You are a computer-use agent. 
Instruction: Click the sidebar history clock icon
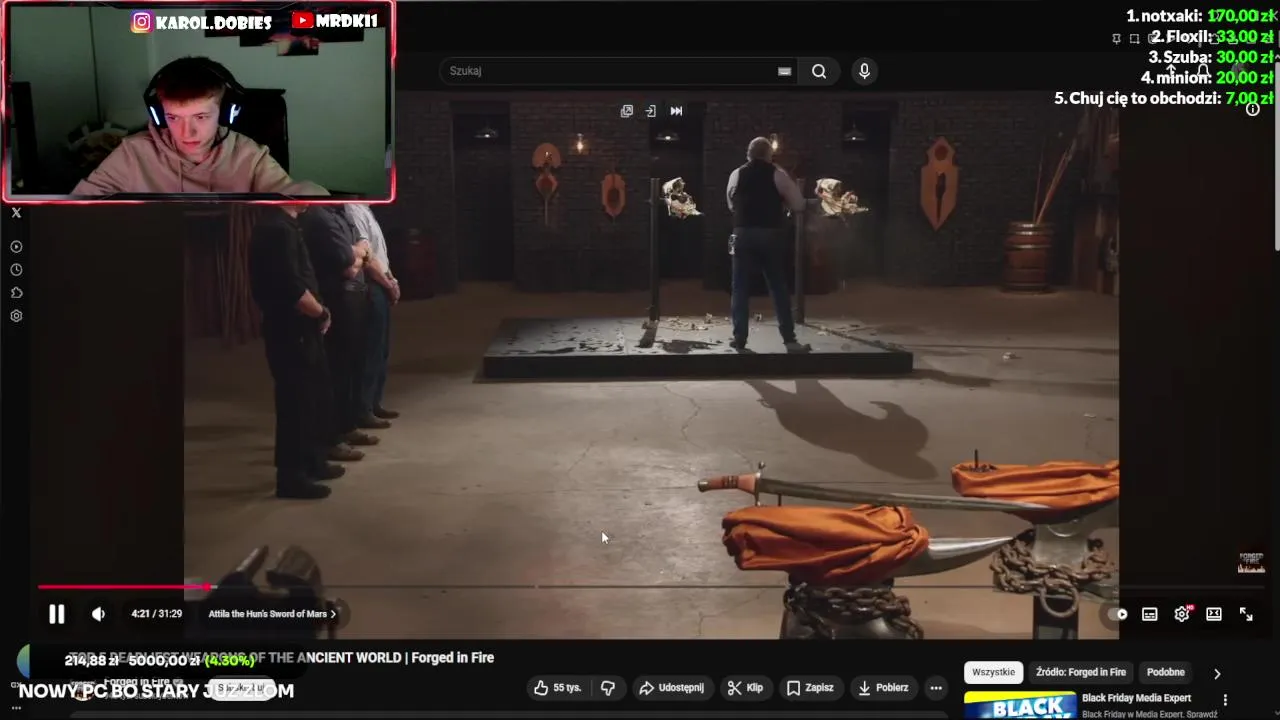pyautogui.click(x=16, y=270)
